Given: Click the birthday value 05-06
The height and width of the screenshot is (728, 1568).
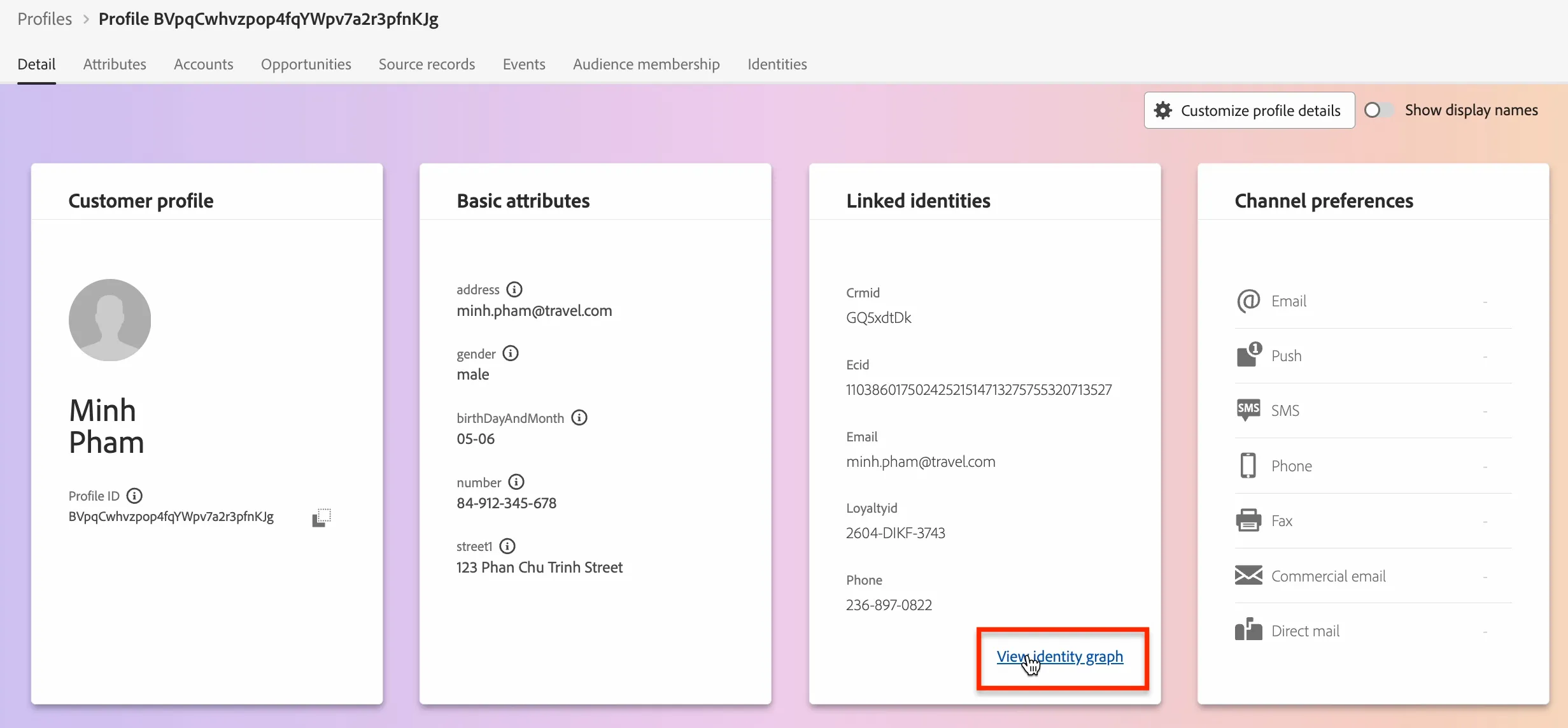Looking at the screenshot, I should pyautogui.click(x=476, y=439).
